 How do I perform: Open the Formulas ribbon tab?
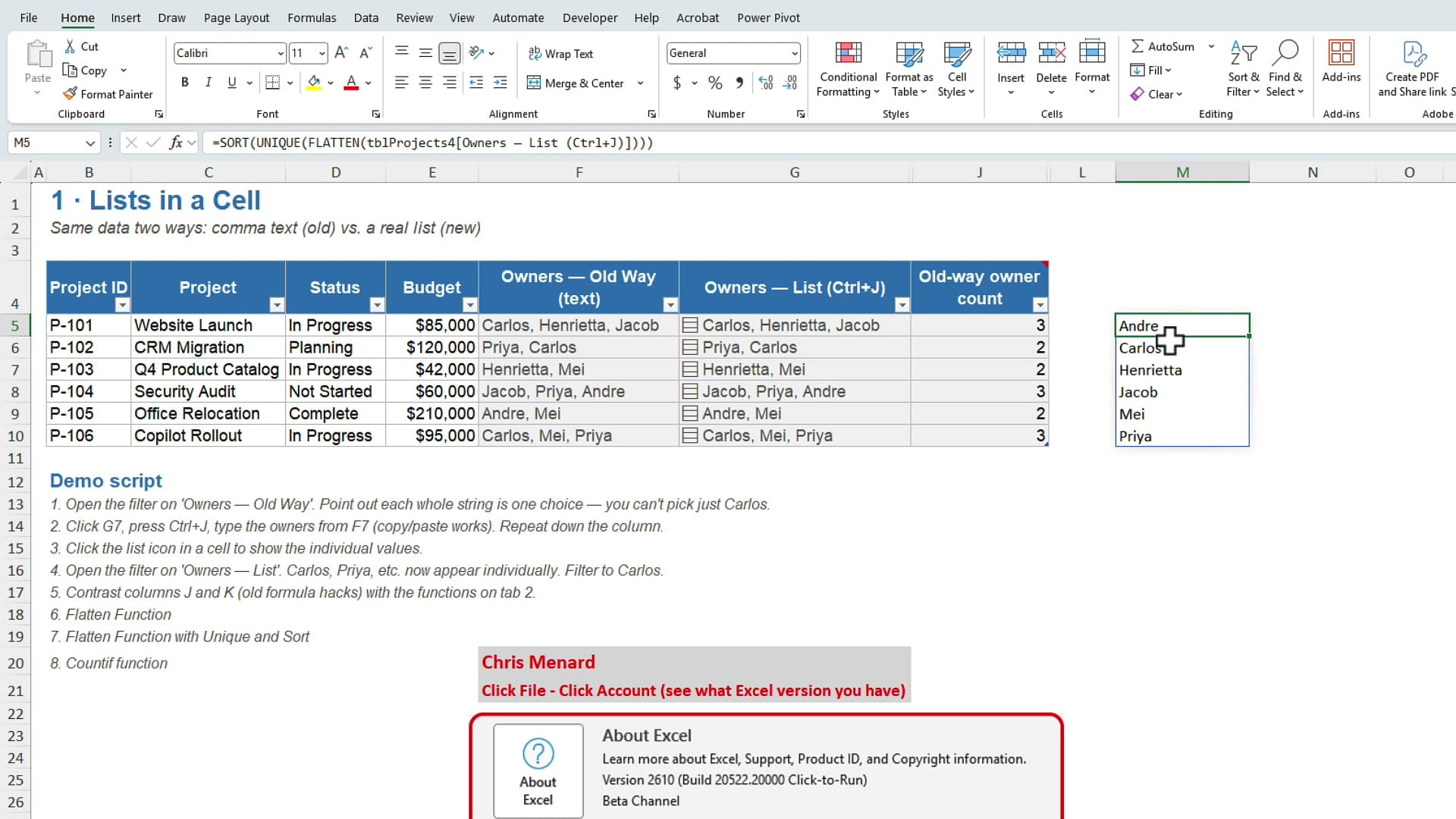pos(312,17)
